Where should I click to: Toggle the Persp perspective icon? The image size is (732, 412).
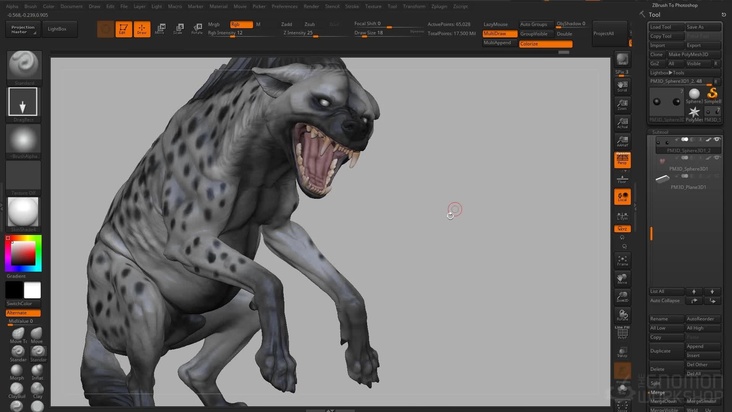pyautogui.click(x=622, y=160)
